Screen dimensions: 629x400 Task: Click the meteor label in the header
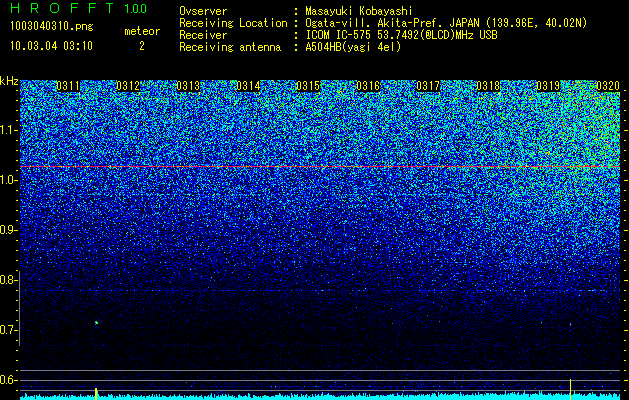point(142,31)
